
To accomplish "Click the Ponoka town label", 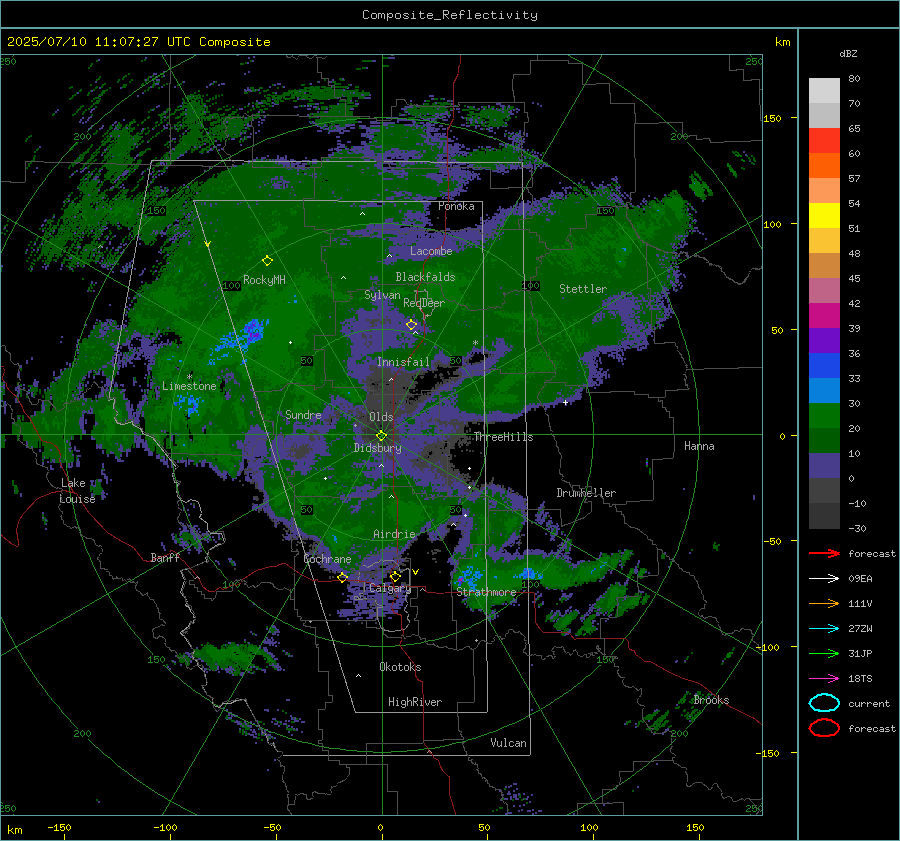I will [456, 206].
